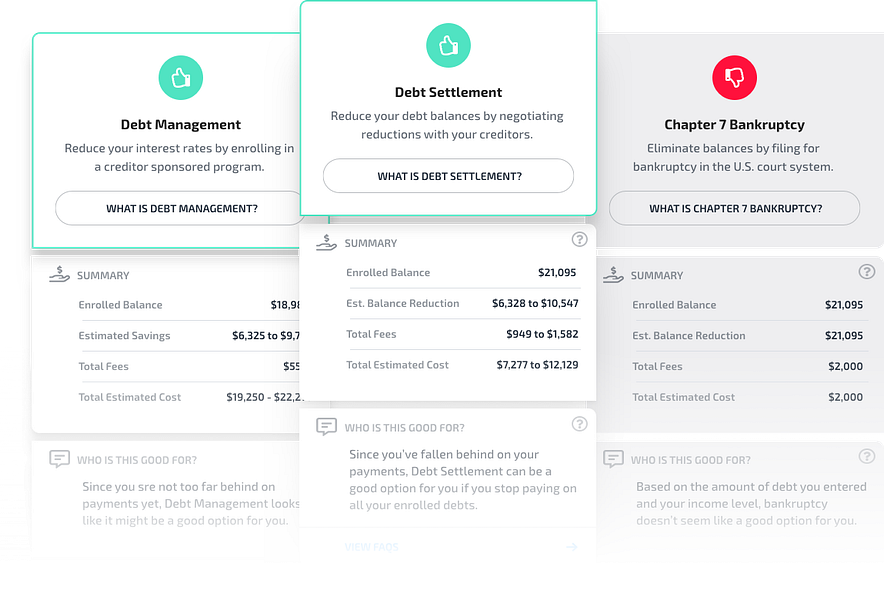
Task: Click Chapter 7 Bankruptcy 'Who is this good for?' heading
Action: click(691, 460)
